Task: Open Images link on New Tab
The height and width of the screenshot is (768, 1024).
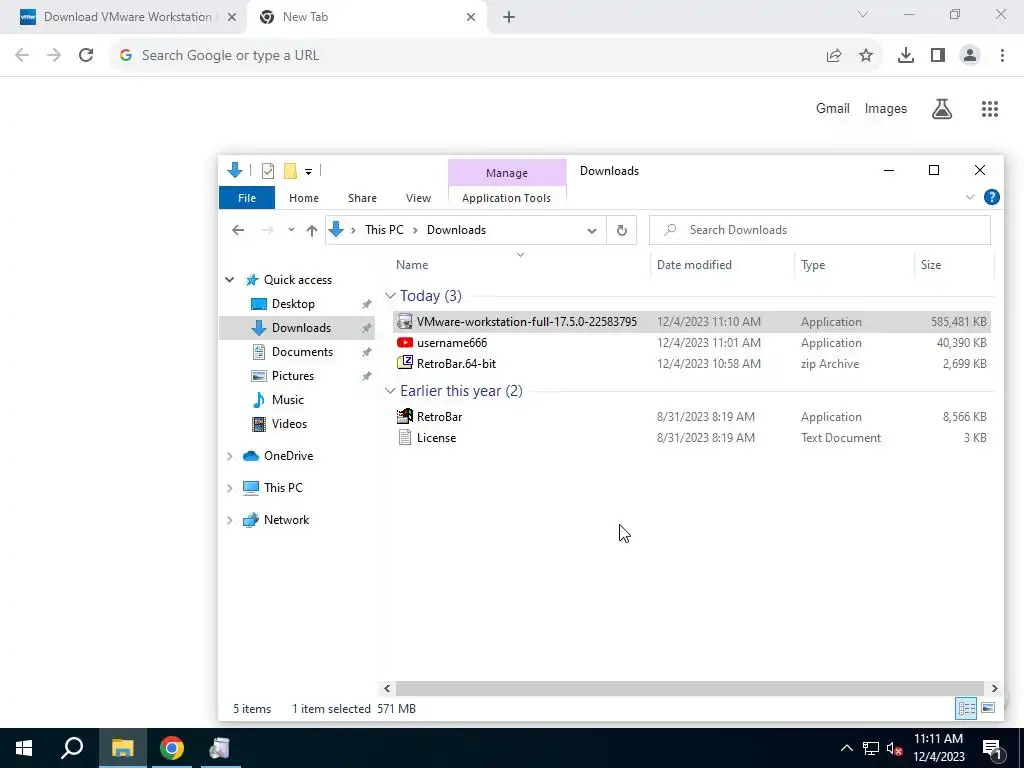Action: [886, 108]
